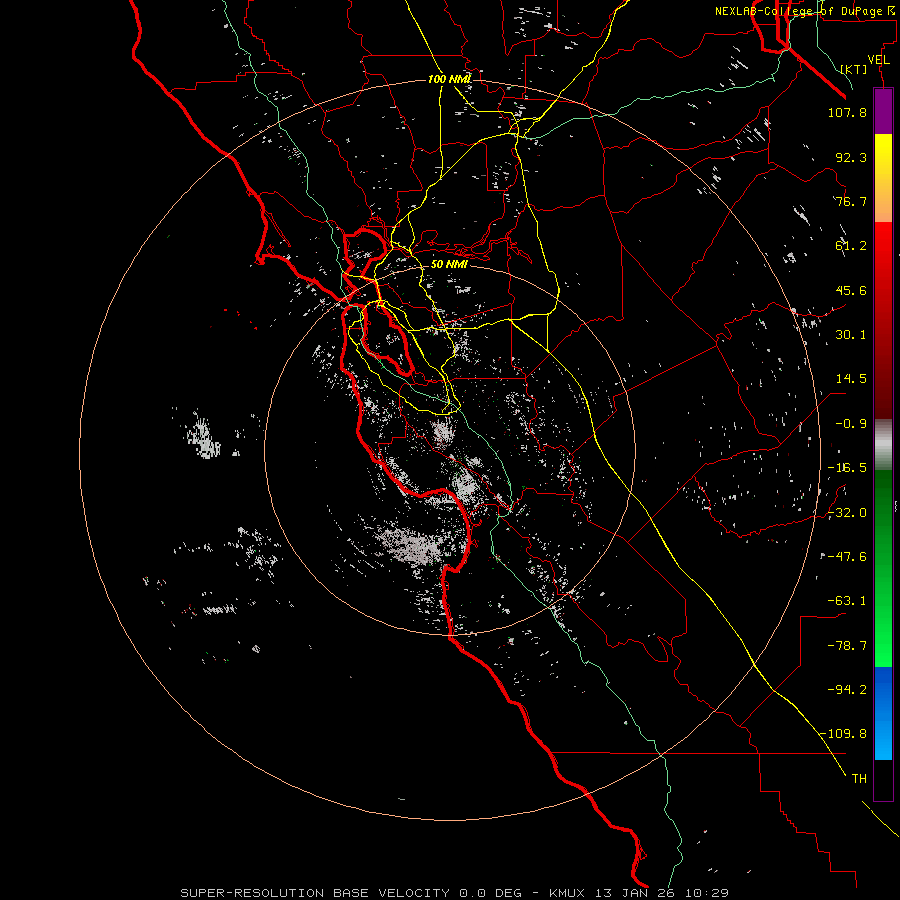The width and height of the screenshot is (900, 900).
Task: Select the 100 NMI range ring label
Action: click(x=449, y=79)
